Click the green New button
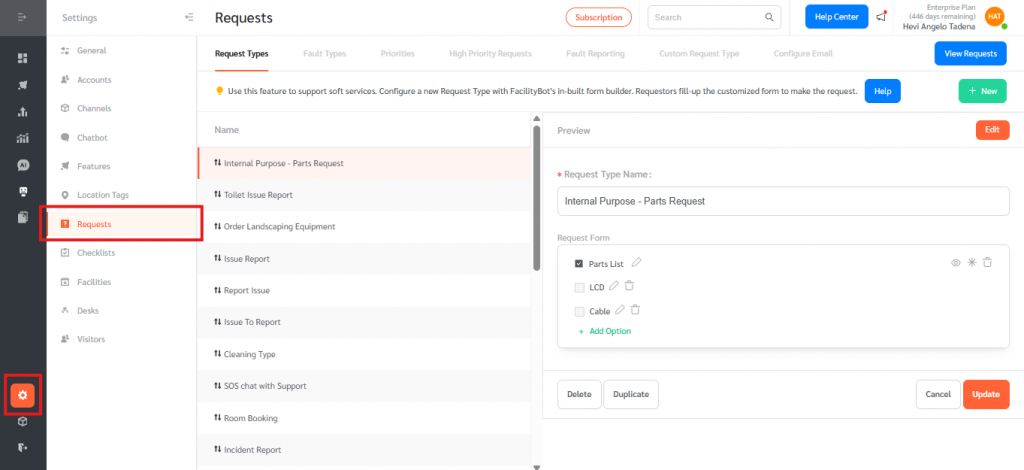The height and width of the screenshot is (470, 1024). click(x=982, y=90)
